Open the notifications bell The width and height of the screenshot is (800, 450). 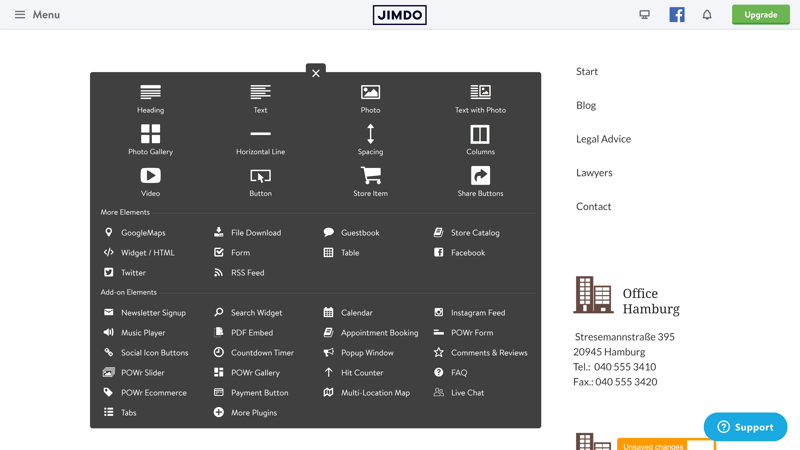(x=707, y=15)
